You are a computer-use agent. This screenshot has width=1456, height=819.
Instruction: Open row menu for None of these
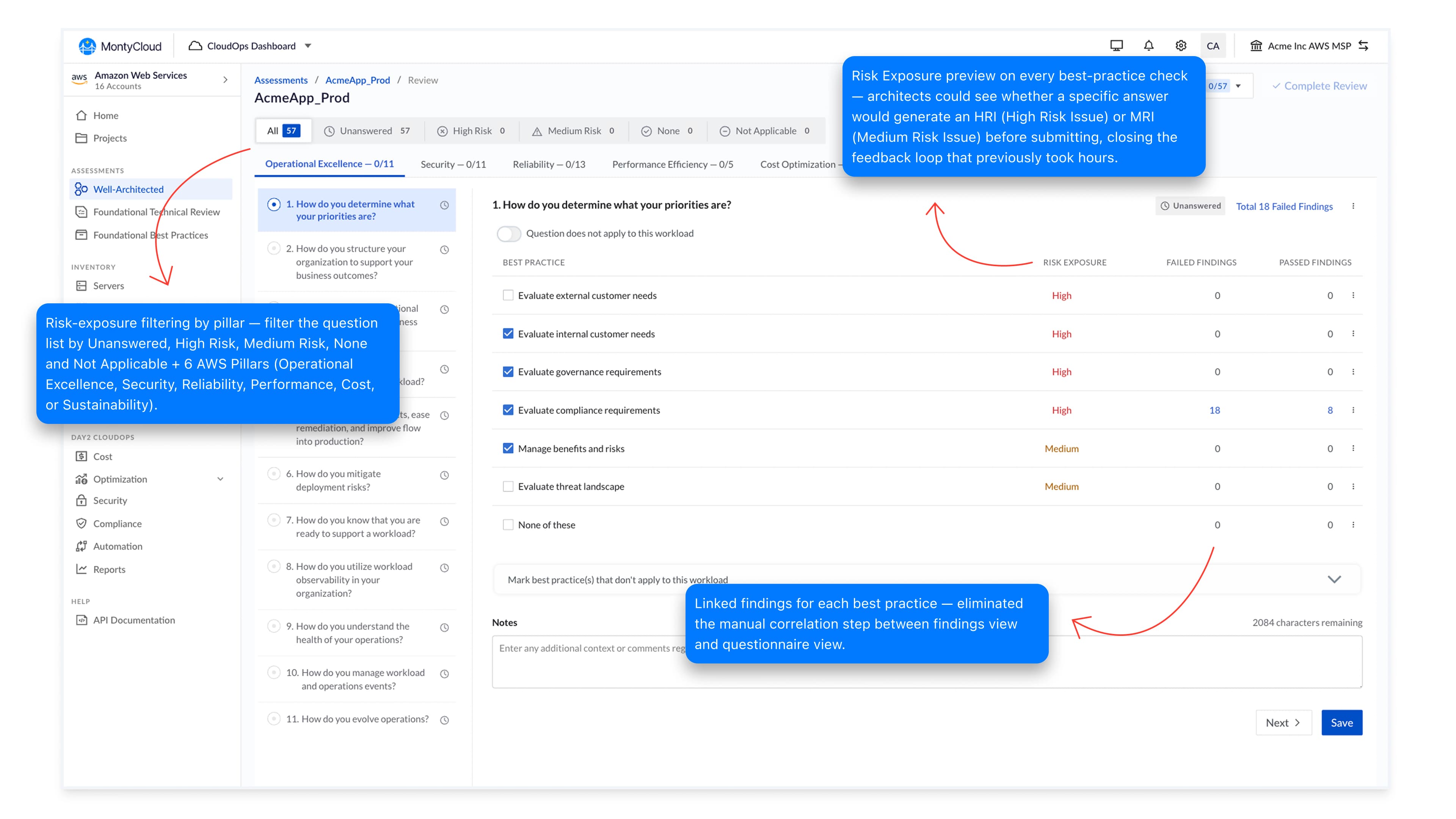1353,524
